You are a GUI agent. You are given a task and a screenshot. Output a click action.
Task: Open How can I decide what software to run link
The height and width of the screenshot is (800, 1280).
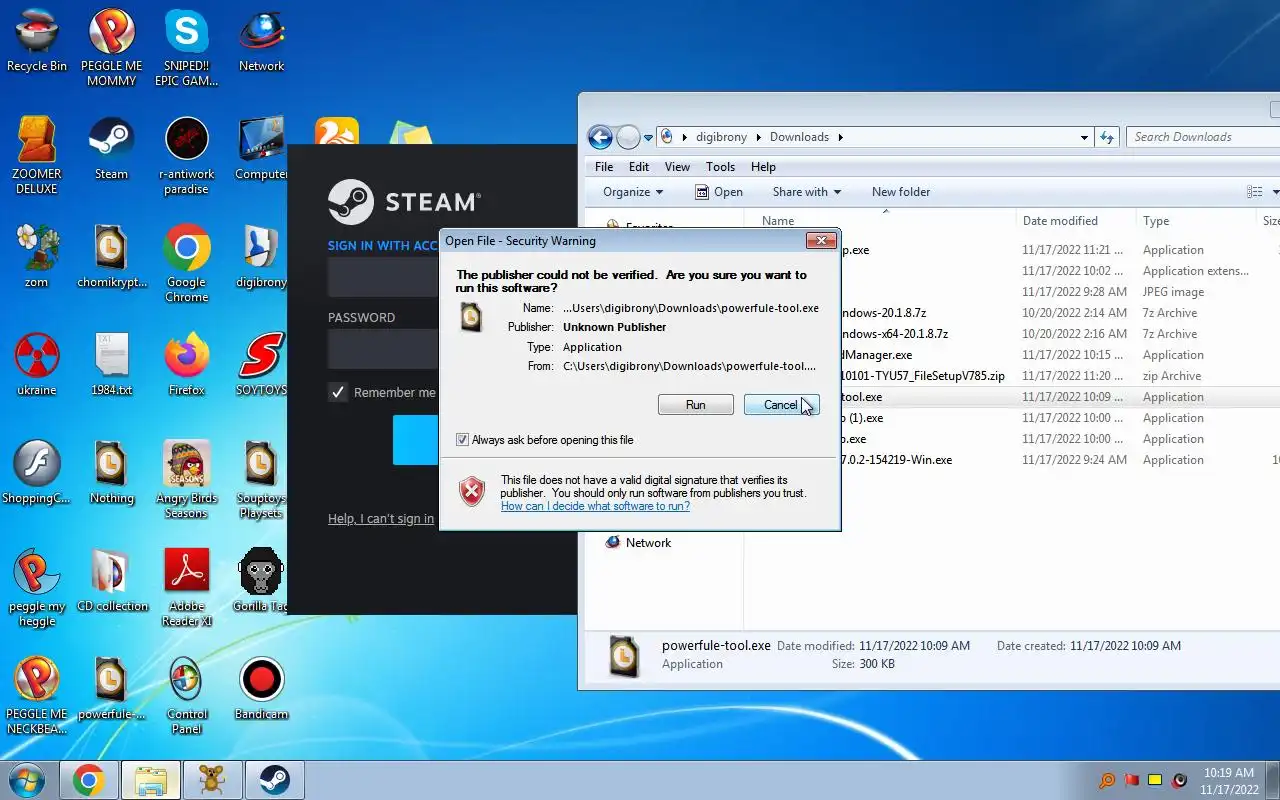[x=595, y=506]
